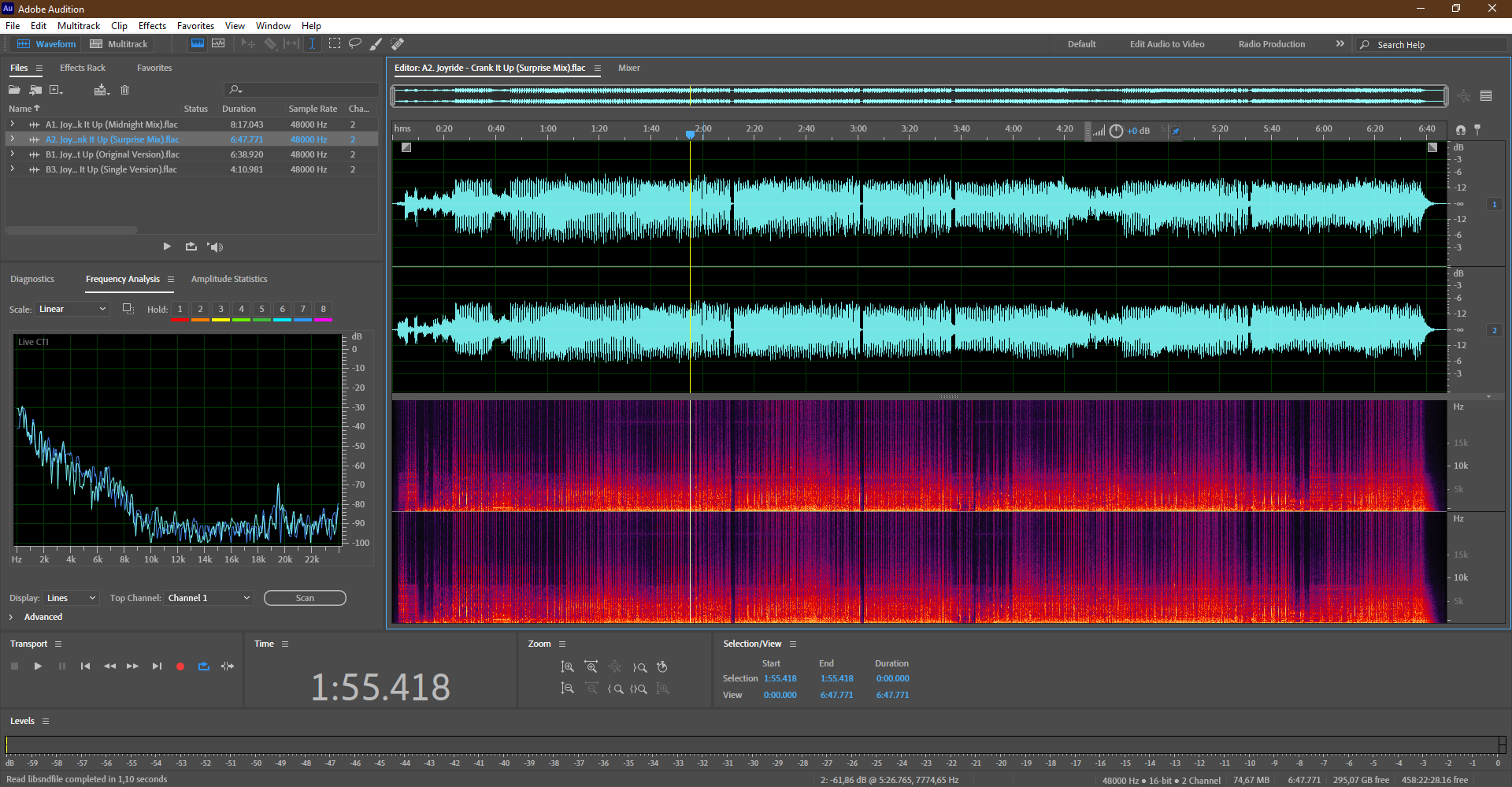Viewport: 1512px width, 787px height.
Task: Switch to the Effects Rack tab
Action: coord(83,68)
